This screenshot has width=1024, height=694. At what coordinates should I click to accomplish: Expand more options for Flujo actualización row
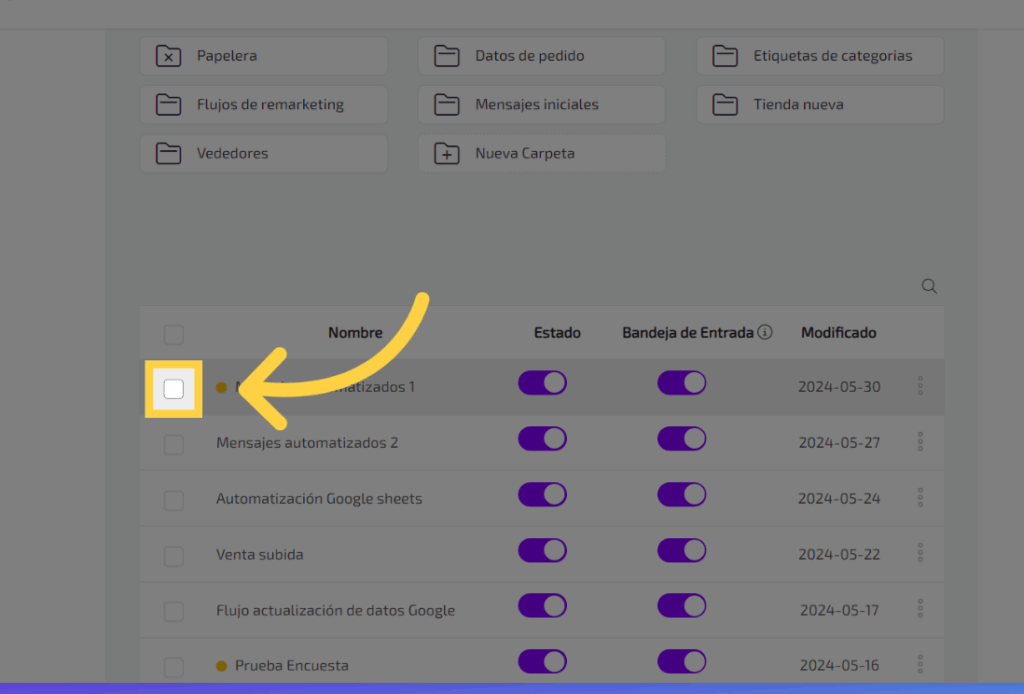point(920,609)
